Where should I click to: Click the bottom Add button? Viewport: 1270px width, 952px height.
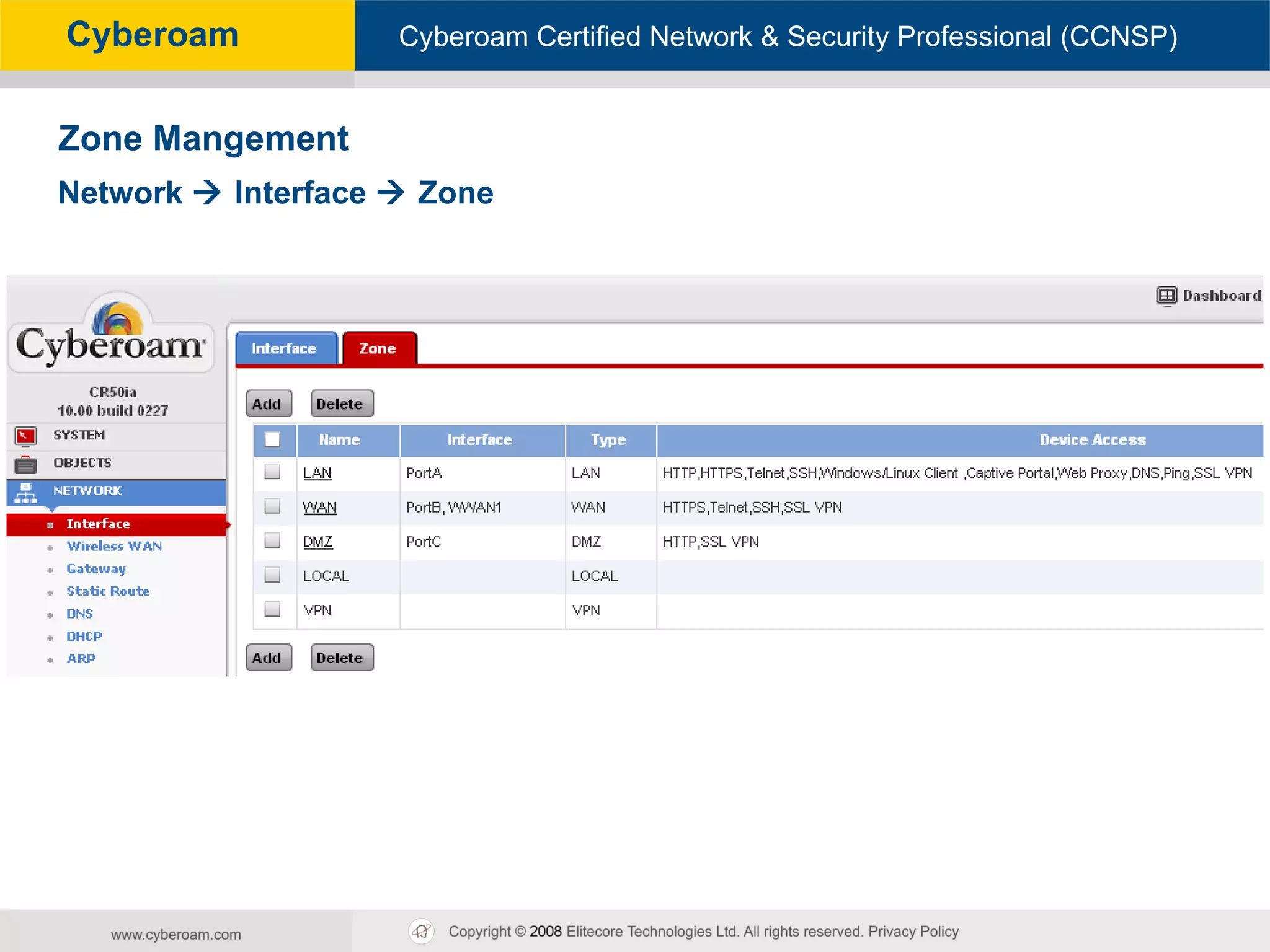[x=269, y=658]
